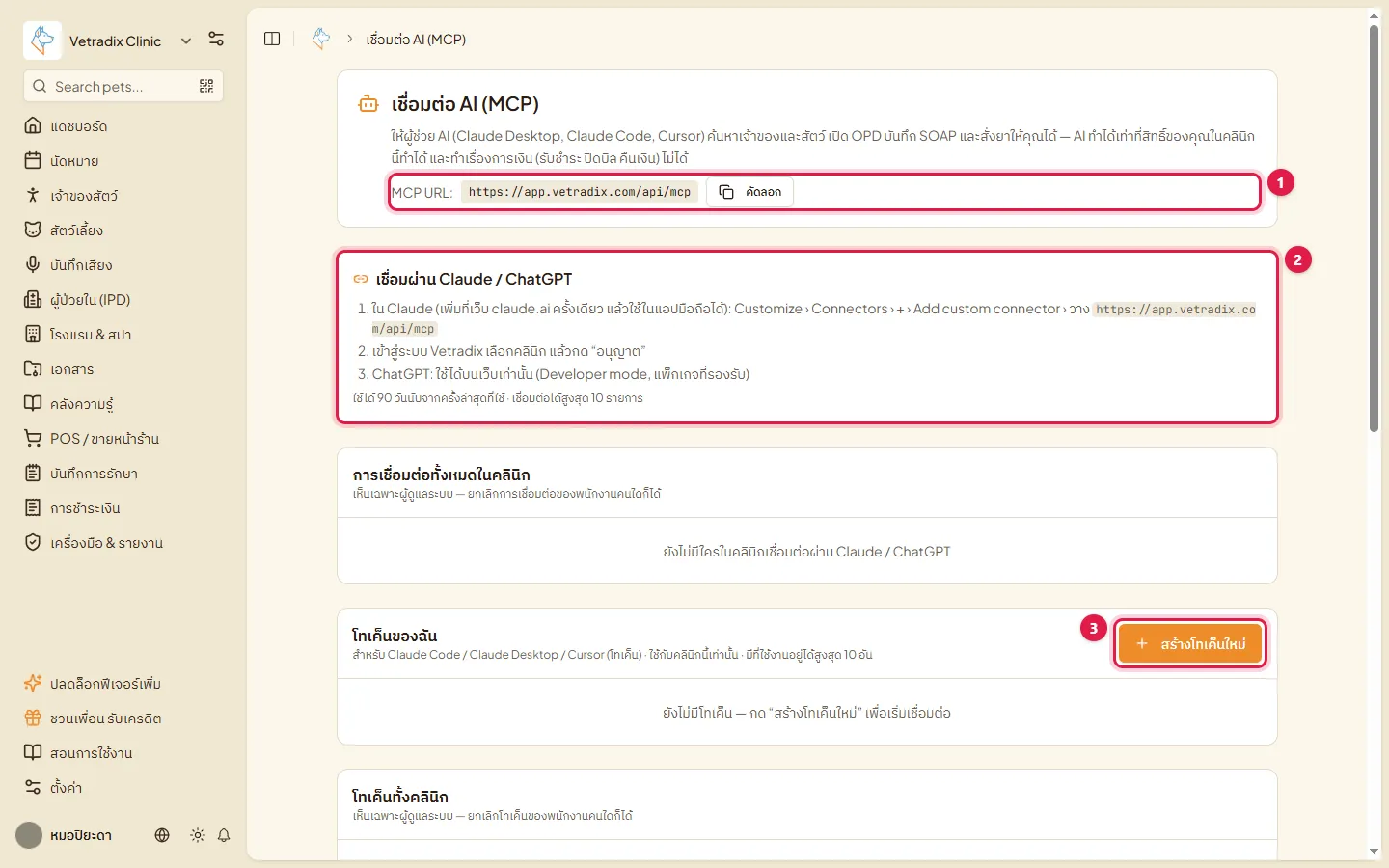Click the gift icon for ชวนเพื่อน รับเครดิต

[33, 718]
